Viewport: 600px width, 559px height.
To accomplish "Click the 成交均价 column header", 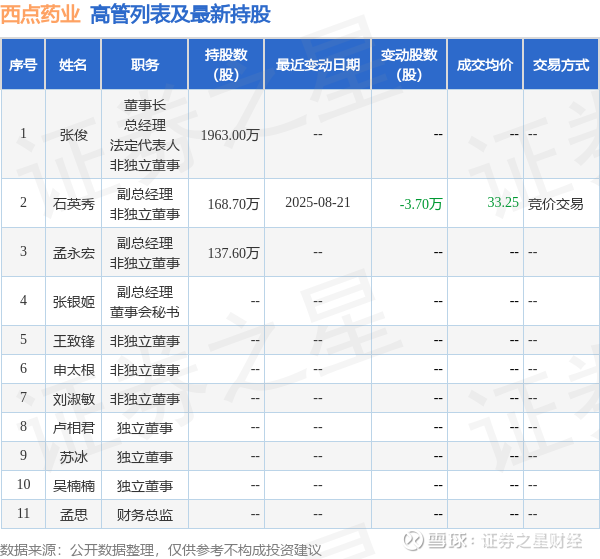I will click(x=485, y=65).
